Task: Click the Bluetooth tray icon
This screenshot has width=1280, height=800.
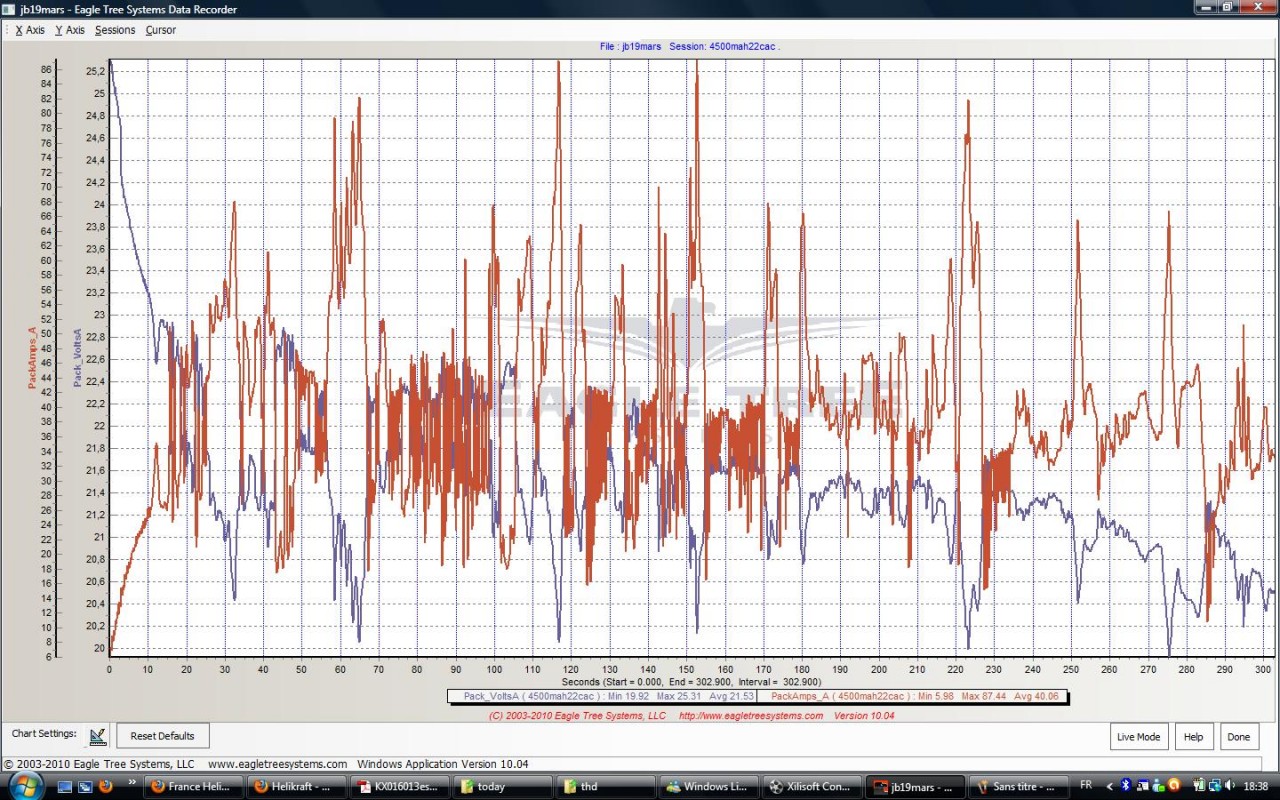Action: pos(1125,786)
